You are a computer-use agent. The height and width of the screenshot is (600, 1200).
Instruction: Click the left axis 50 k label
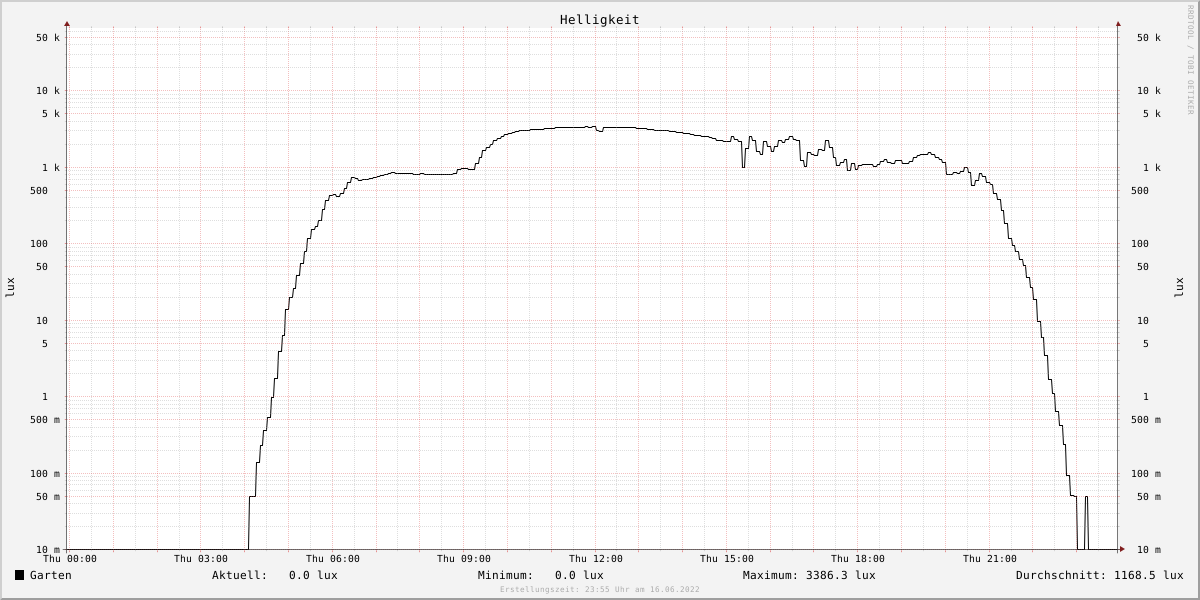(48, 38)
